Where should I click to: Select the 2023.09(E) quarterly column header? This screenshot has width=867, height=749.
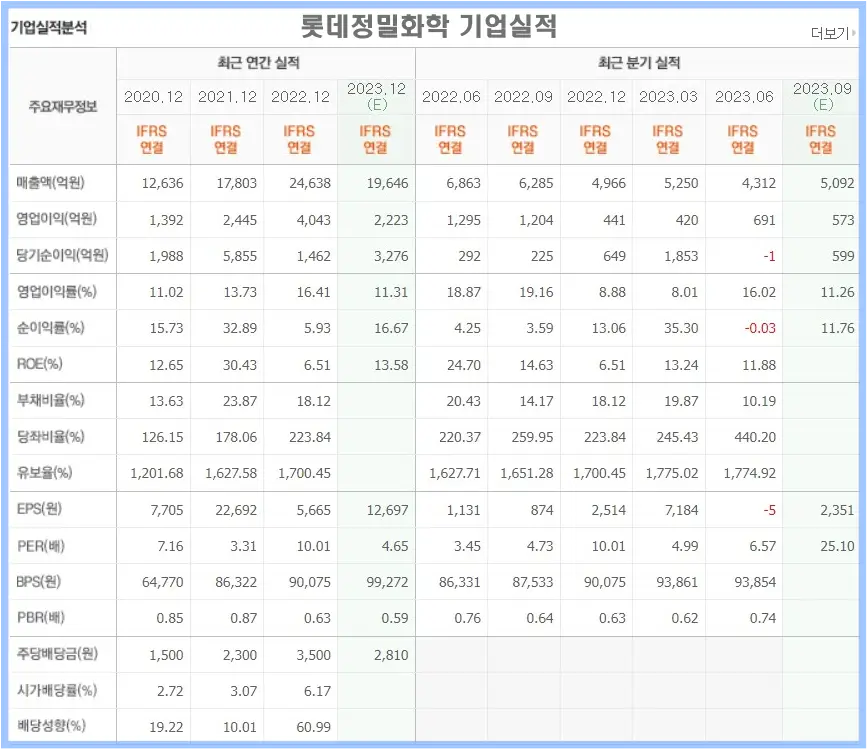[x=820, y=97]
